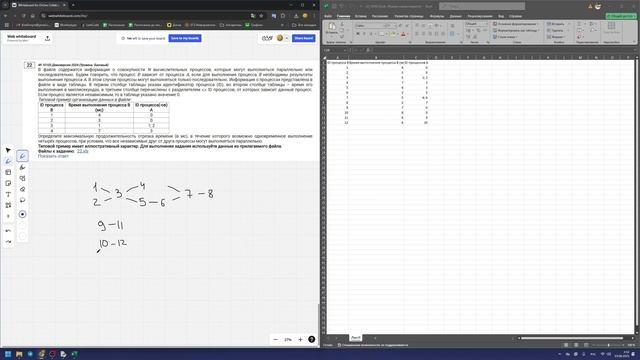Open Windows Start menu

[x=8, y=354]
